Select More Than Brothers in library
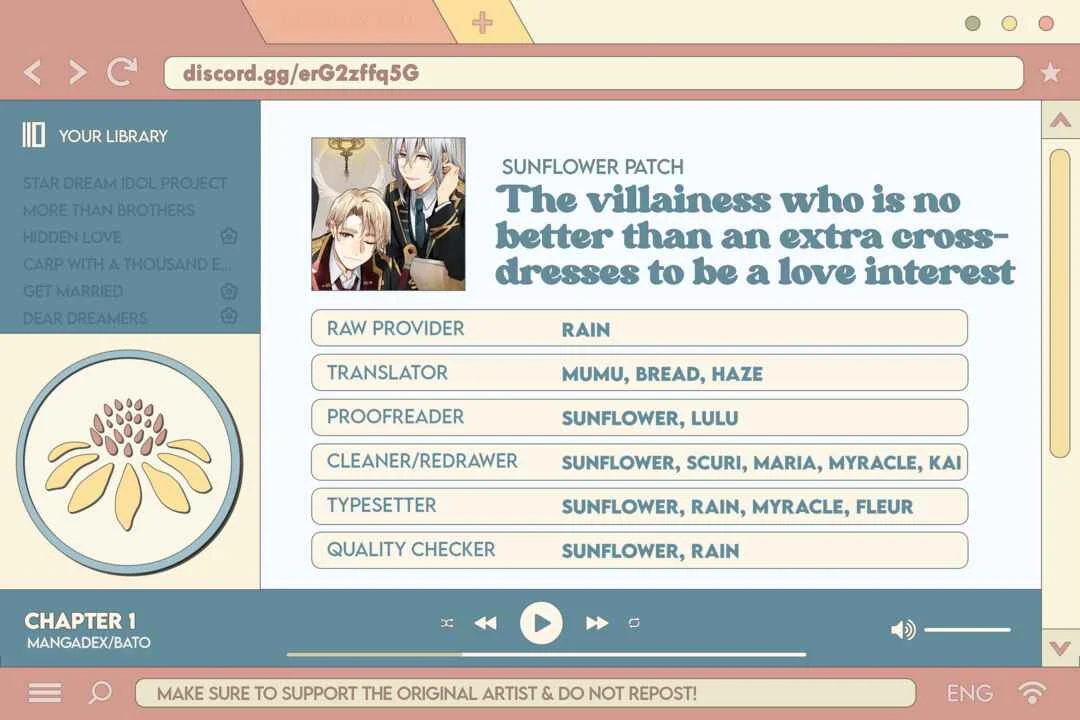Image resolution: width=1080 pixels, height=720 pixels. [x=109, y=210]
